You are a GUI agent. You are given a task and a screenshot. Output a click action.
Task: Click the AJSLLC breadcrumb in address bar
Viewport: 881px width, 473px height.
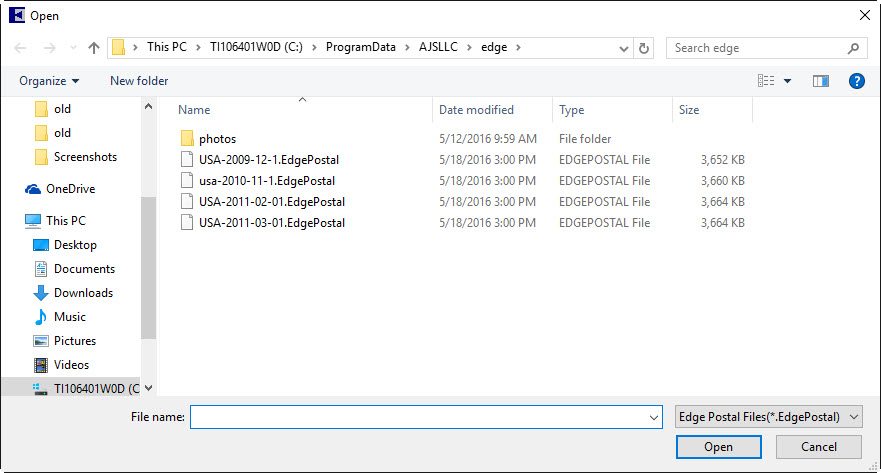coord(440,47)
